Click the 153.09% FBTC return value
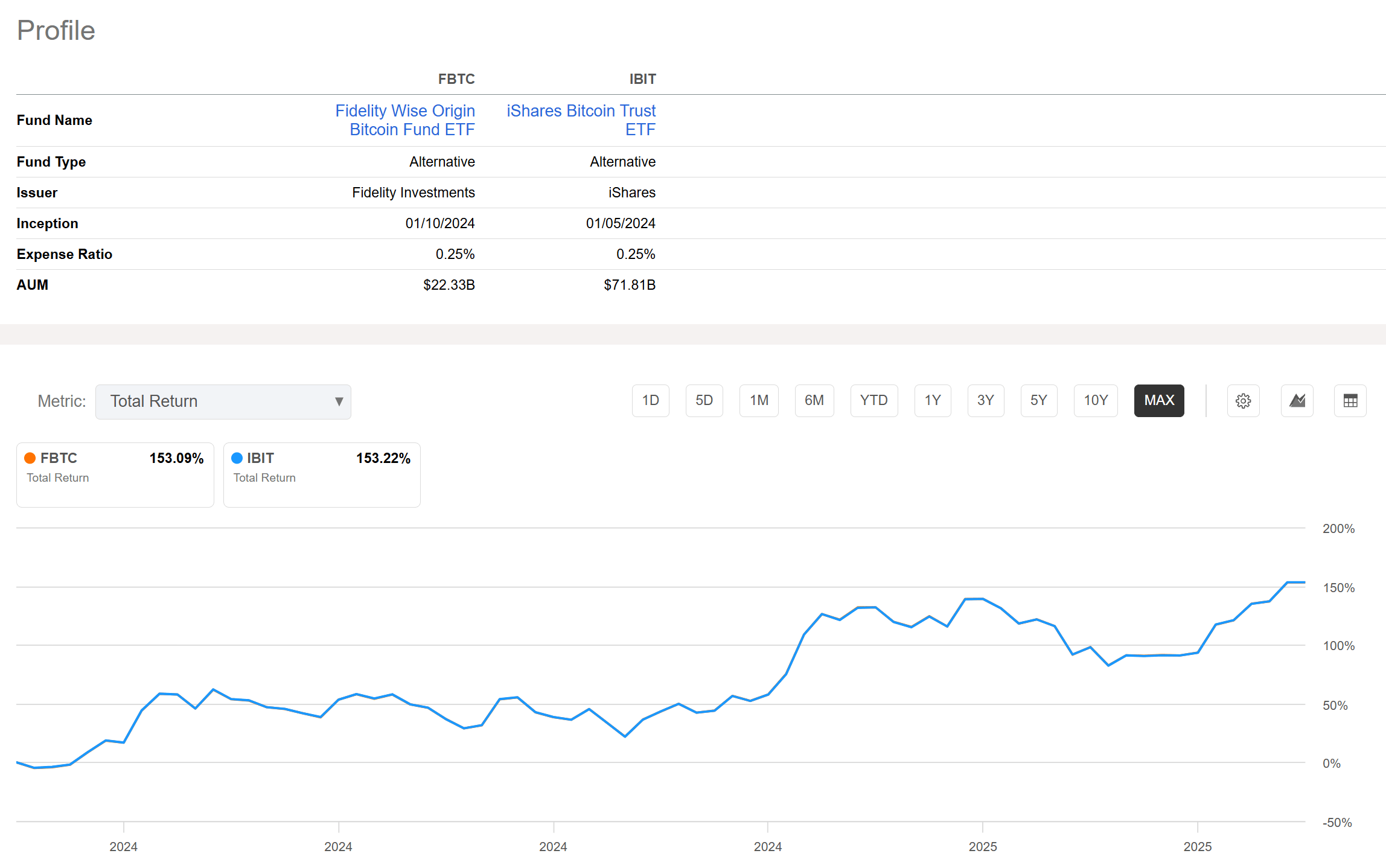 coord(176,458)
